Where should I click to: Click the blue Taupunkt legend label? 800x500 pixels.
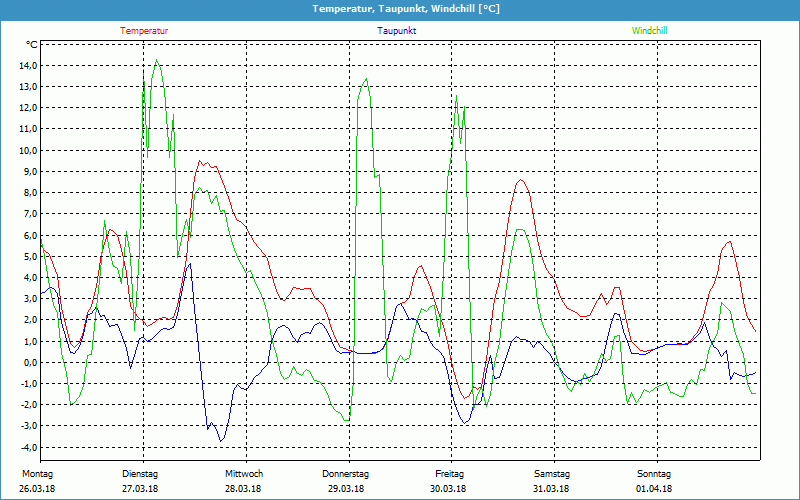396,31
